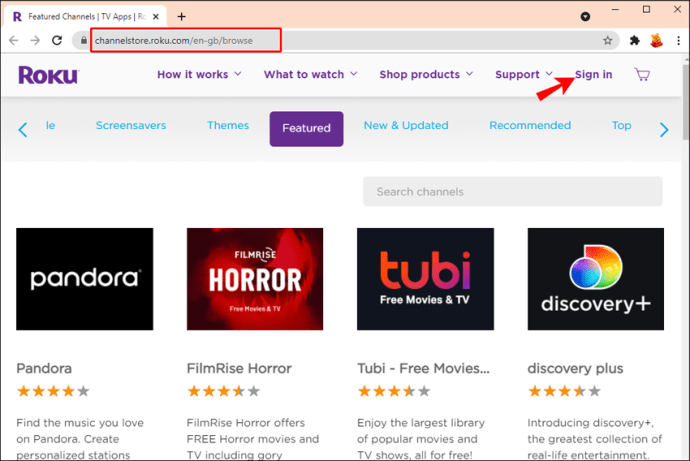Click the Tubi - Free Movies title
The image size is (690, 461).
coord(423,368)
